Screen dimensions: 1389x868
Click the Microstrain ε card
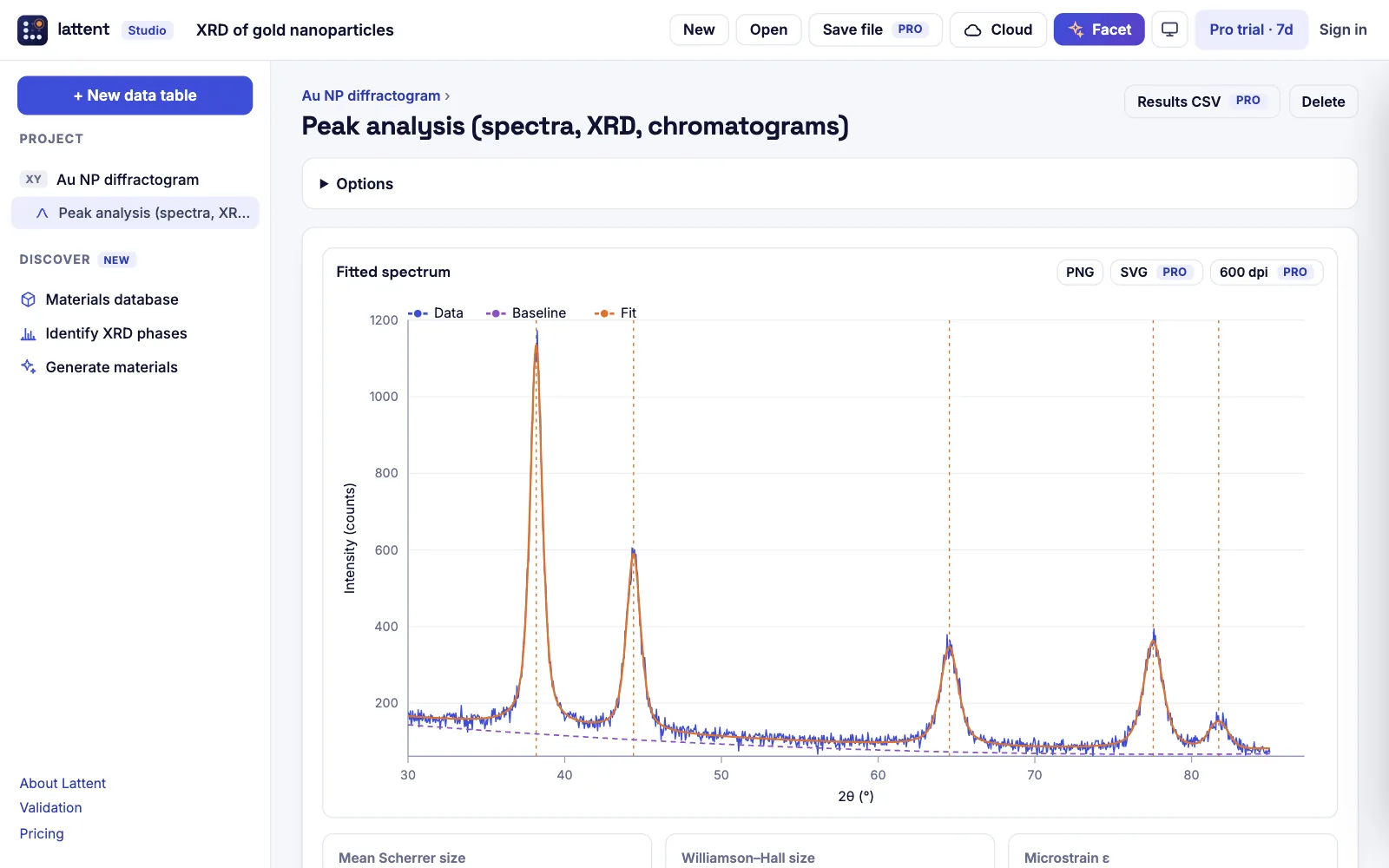click(x=1173, y=852)
